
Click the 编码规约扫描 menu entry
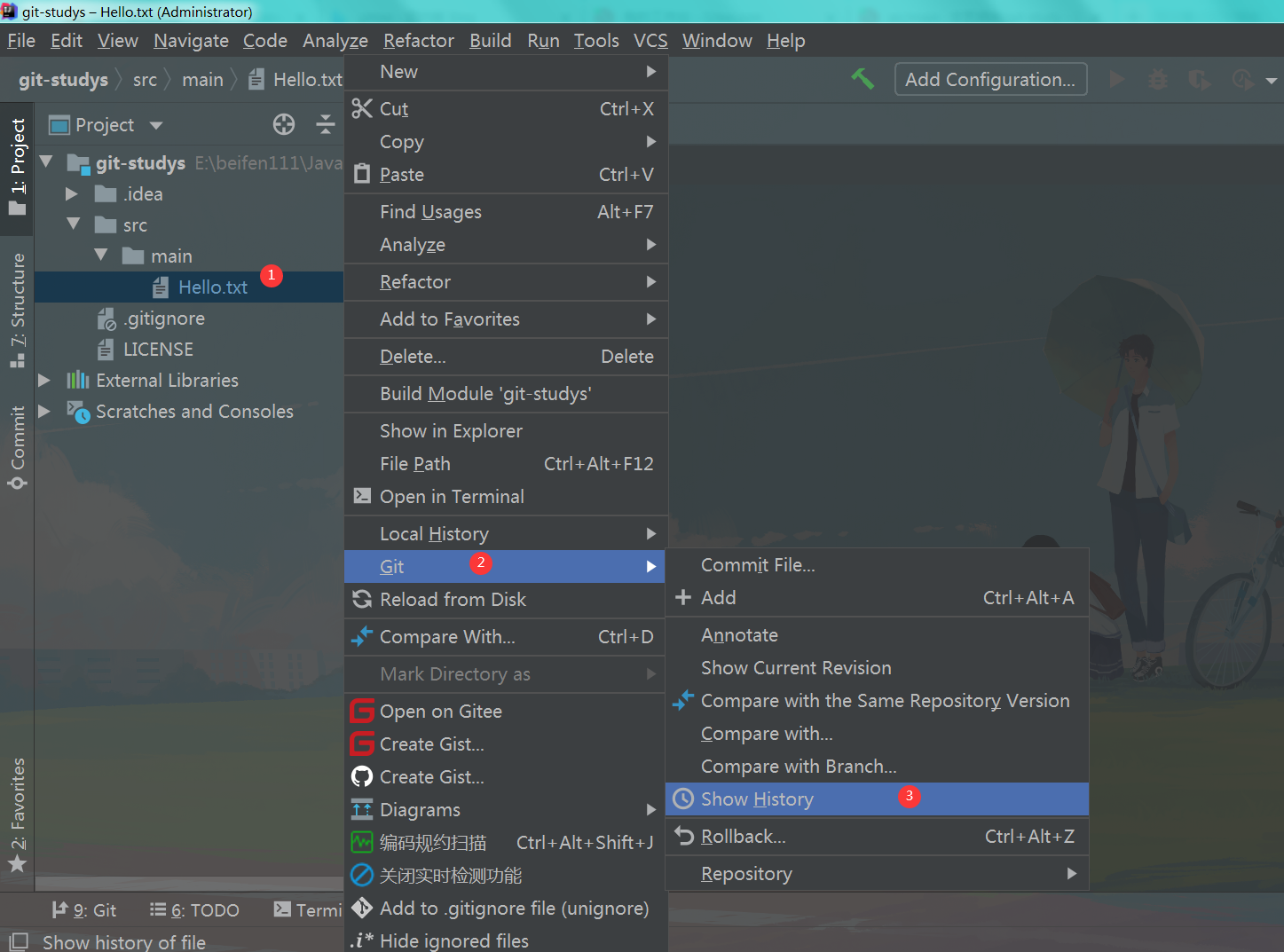coord(506,843)
